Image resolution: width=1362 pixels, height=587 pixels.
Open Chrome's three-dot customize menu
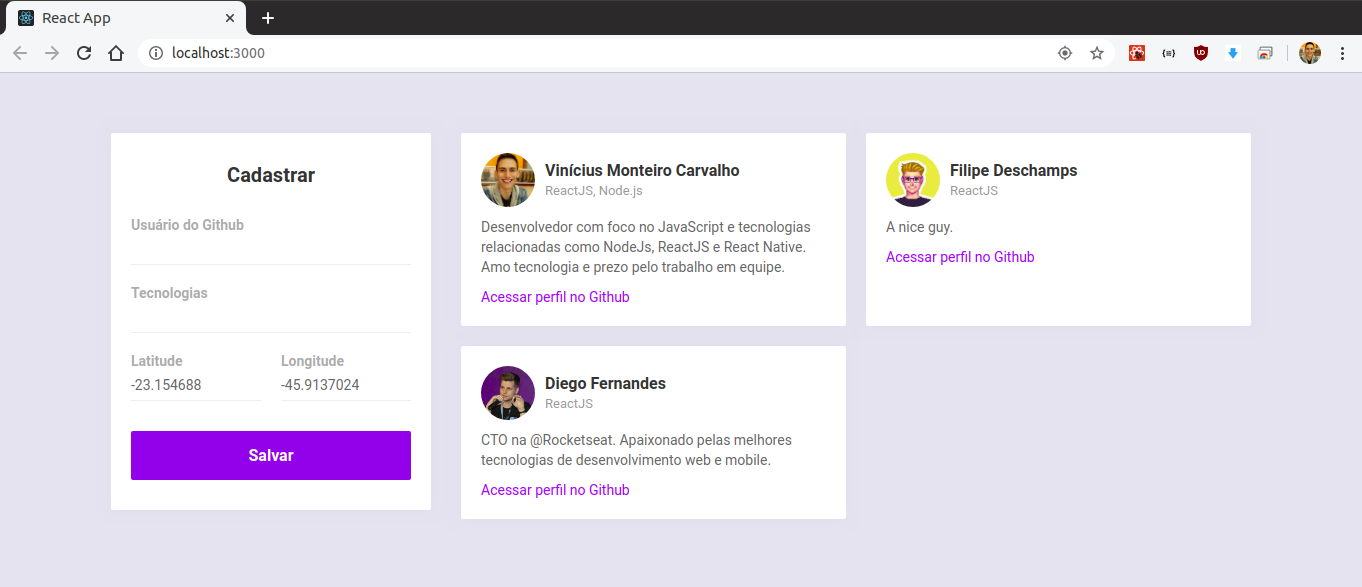click(1343, 52)
